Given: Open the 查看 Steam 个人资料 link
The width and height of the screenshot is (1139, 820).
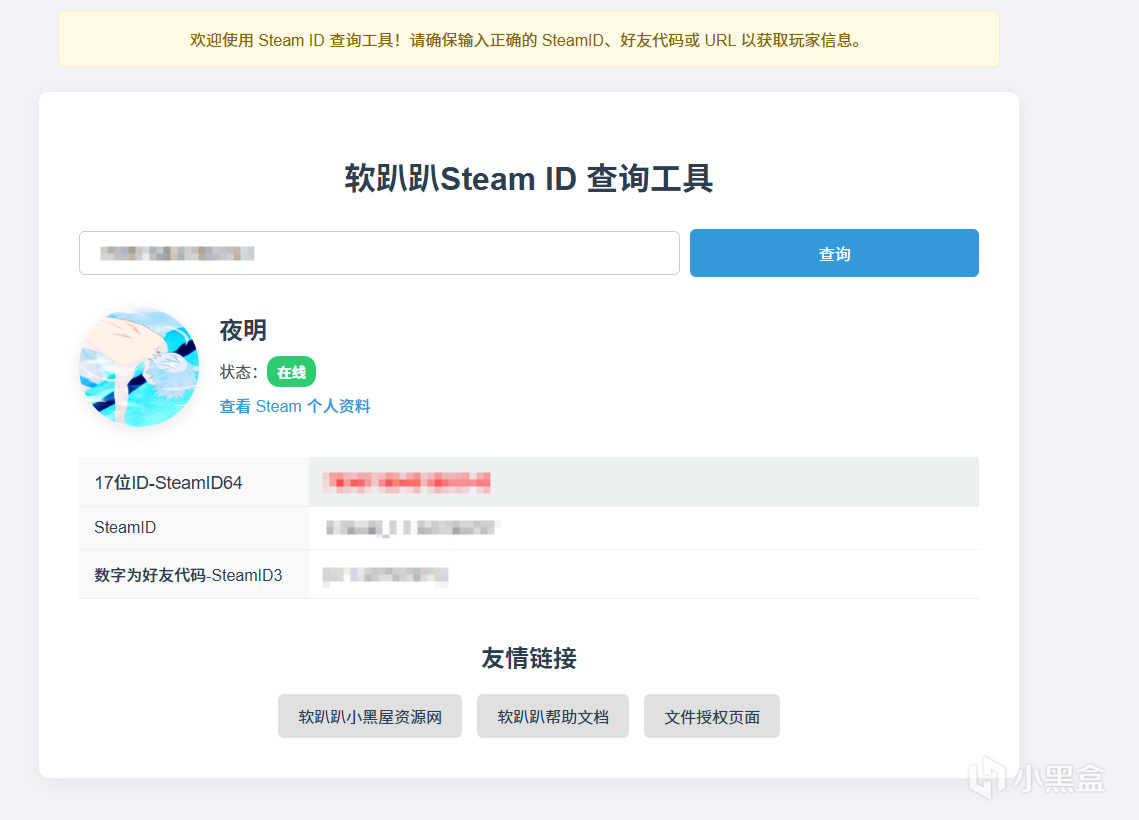Looking at the screenshot, I should pyautogui.click(x=295, y=406).
